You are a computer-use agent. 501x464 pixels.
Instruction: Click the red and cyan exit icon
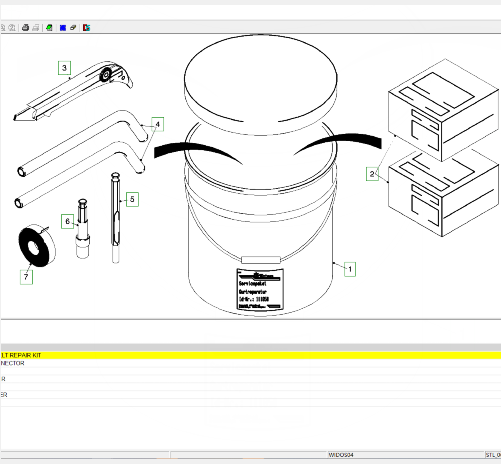86,28
